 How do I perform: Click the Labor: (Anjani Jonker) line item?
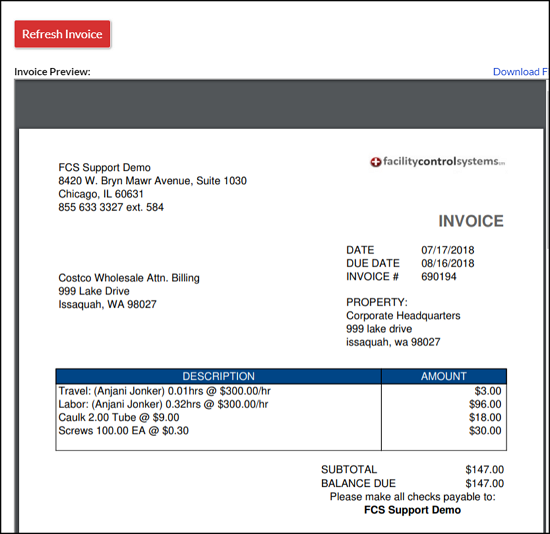click(x=163, y=404)
